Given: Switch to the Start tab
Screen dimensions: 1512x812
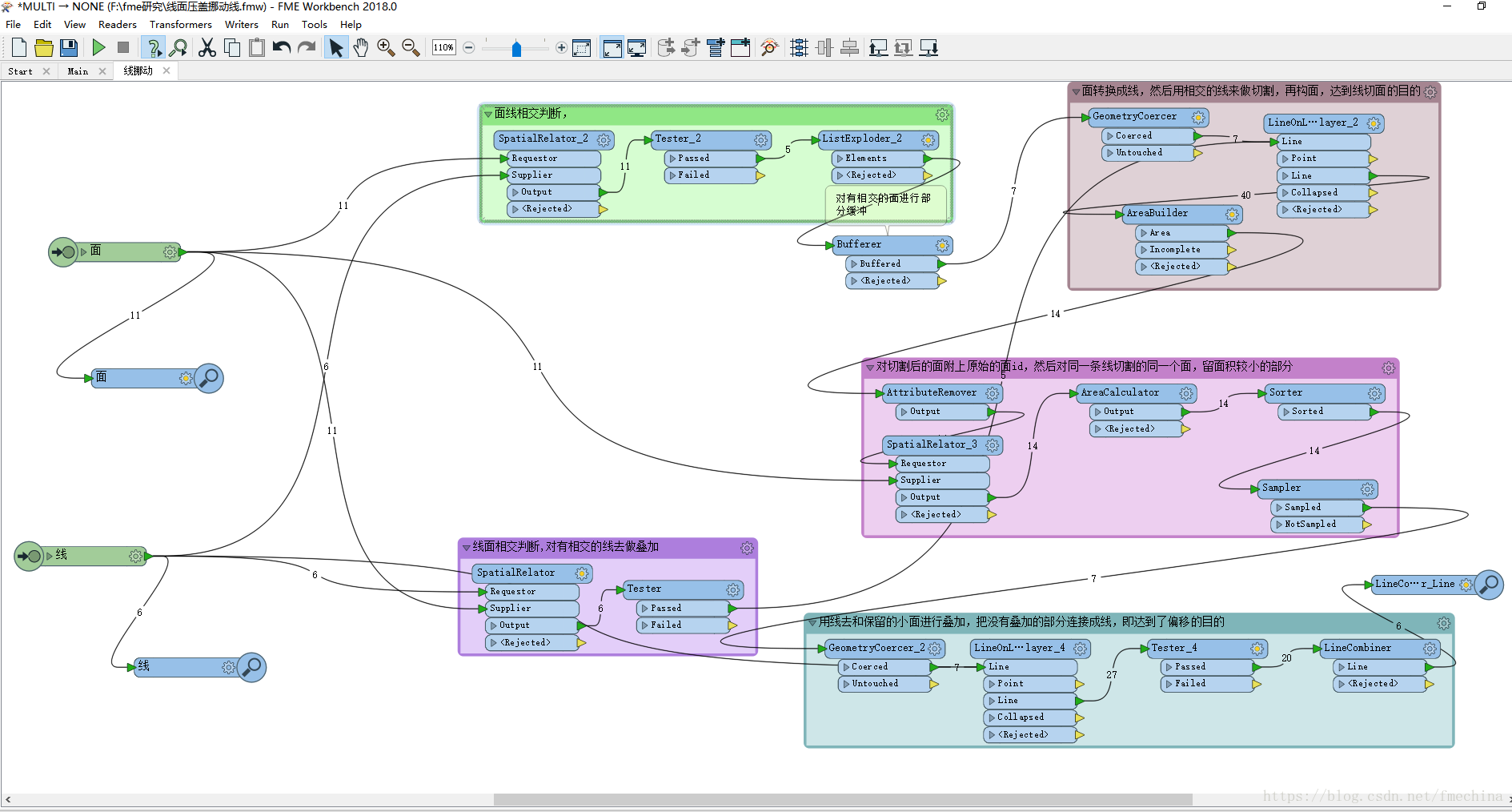Looking at the screenshot, I should (x=20, y=71).
